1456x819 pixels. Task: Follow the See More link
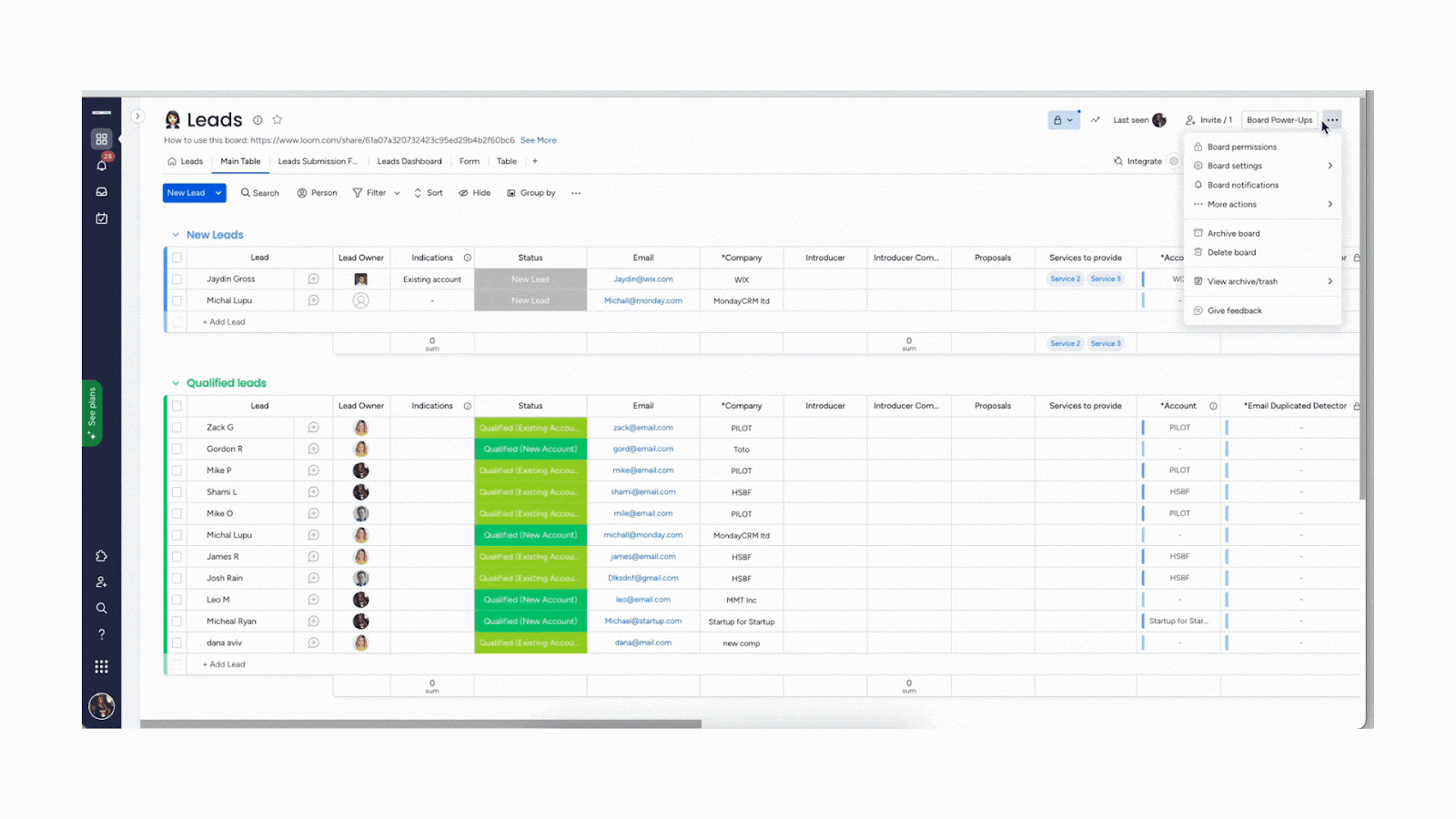pyautogui.click(x=539, y=140)
